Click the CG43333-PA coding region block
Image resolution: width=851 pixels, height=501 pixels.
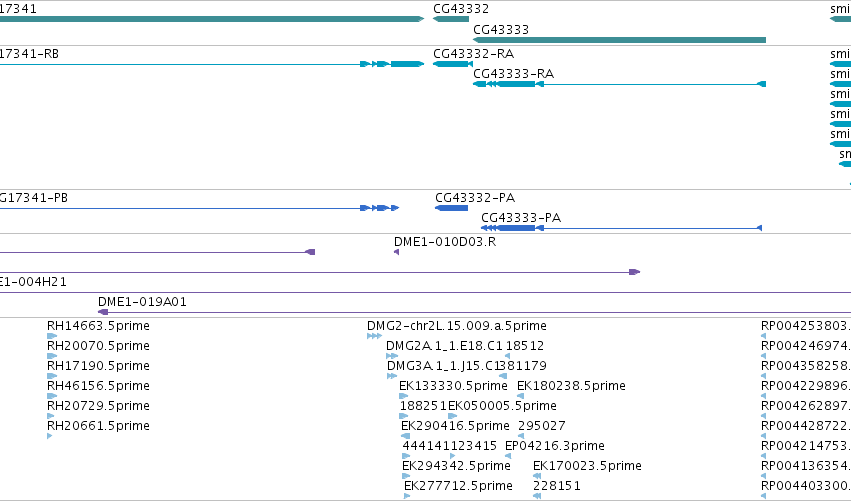517,228
